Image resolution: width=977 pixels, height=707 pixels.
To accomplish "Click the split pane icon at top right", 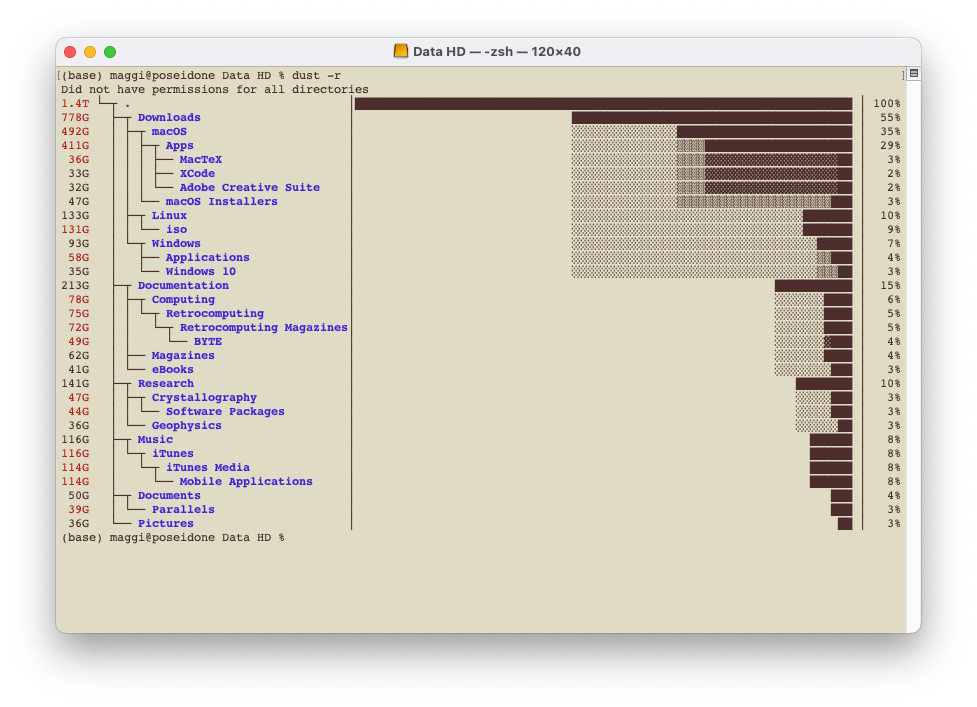I will point(912,74).
